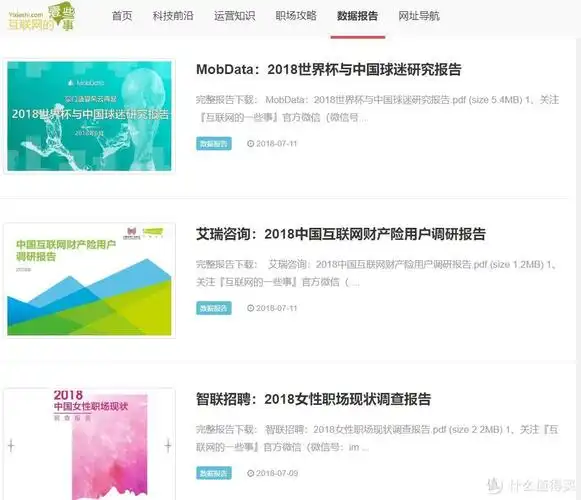581x500 pixels.
Task: Open the MobData 2018世界杯 report thumbnail
Action: pyautogui.click(x=89, y=116)
